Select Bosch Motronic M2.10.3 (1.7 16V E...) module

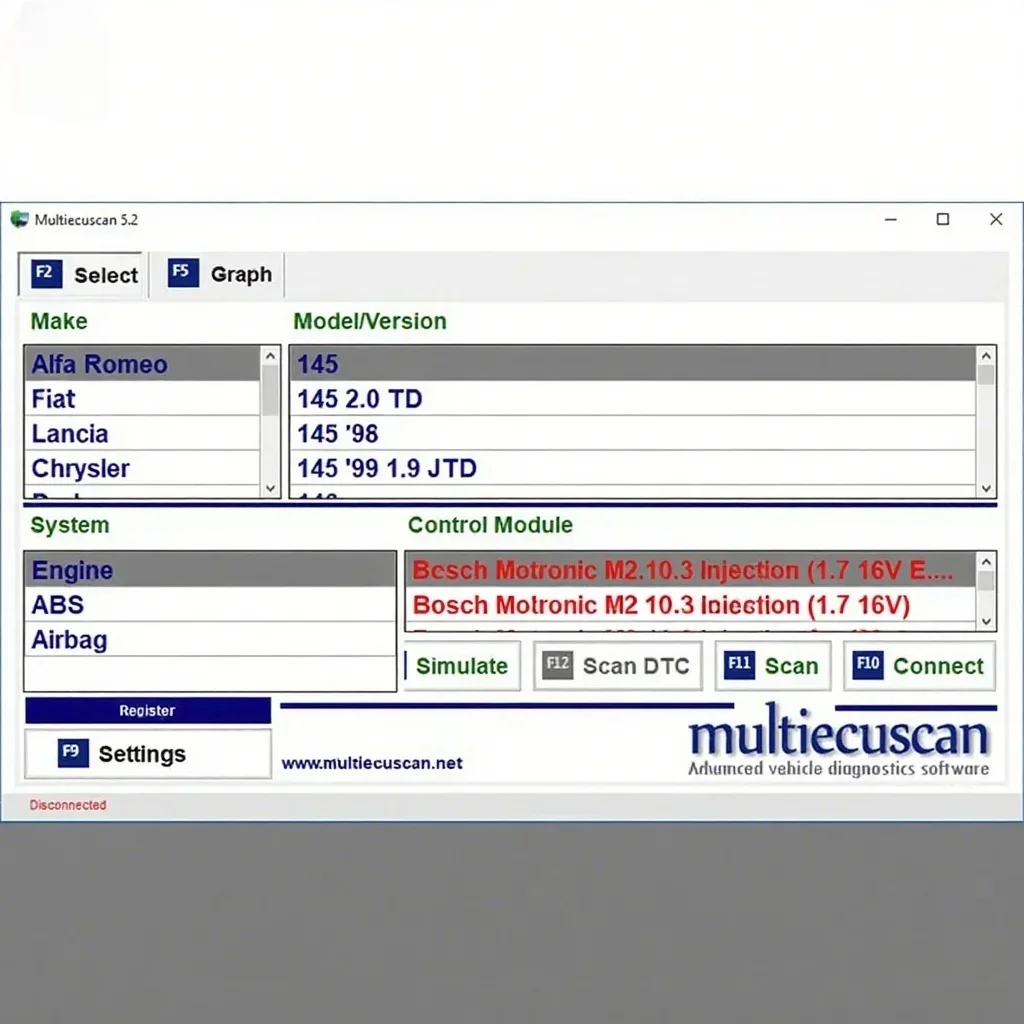tap(691, 569)
